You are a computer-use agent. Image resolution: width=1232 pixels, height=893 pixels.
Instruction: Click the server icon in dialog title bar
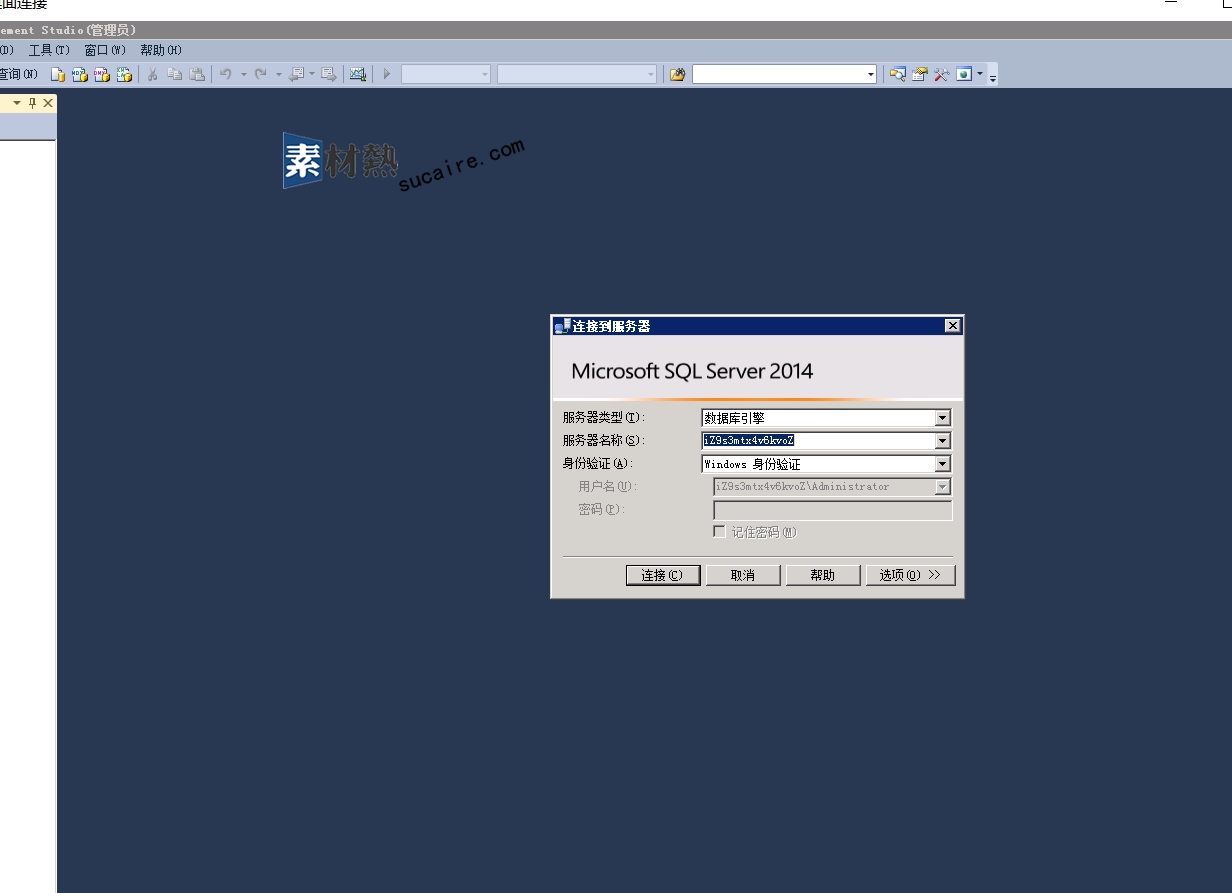click(x=562, y=326)
